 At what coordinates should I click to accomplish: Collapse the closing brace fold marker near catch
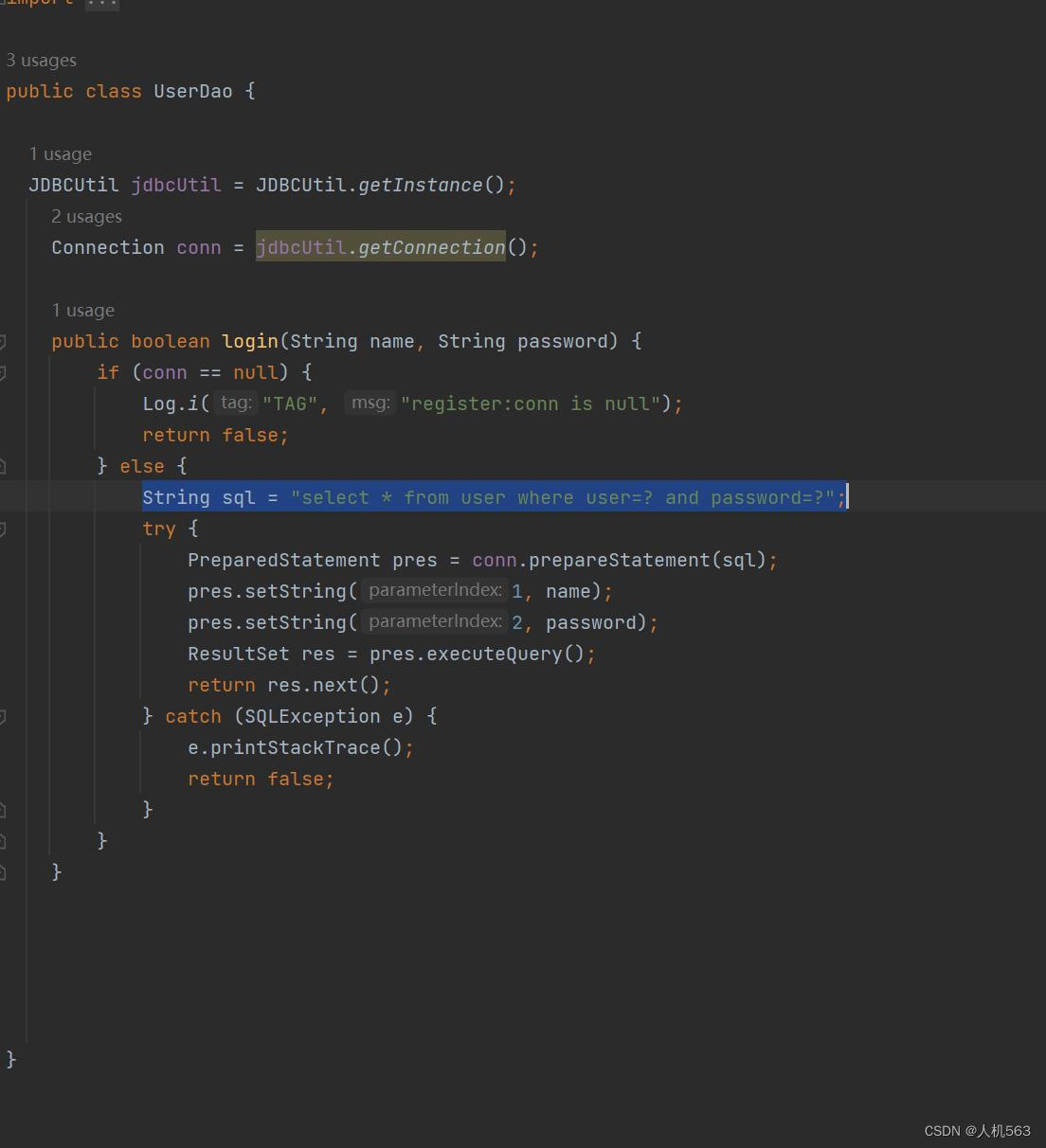[x=5, y=810]
